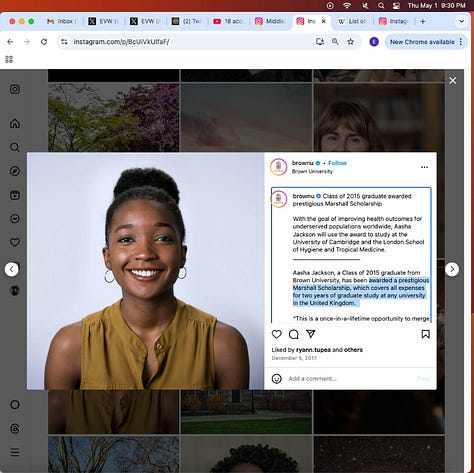This screenshot has width=474, height=473.
Task: Open Chrome profile avatar
Action: coord(374,42)
